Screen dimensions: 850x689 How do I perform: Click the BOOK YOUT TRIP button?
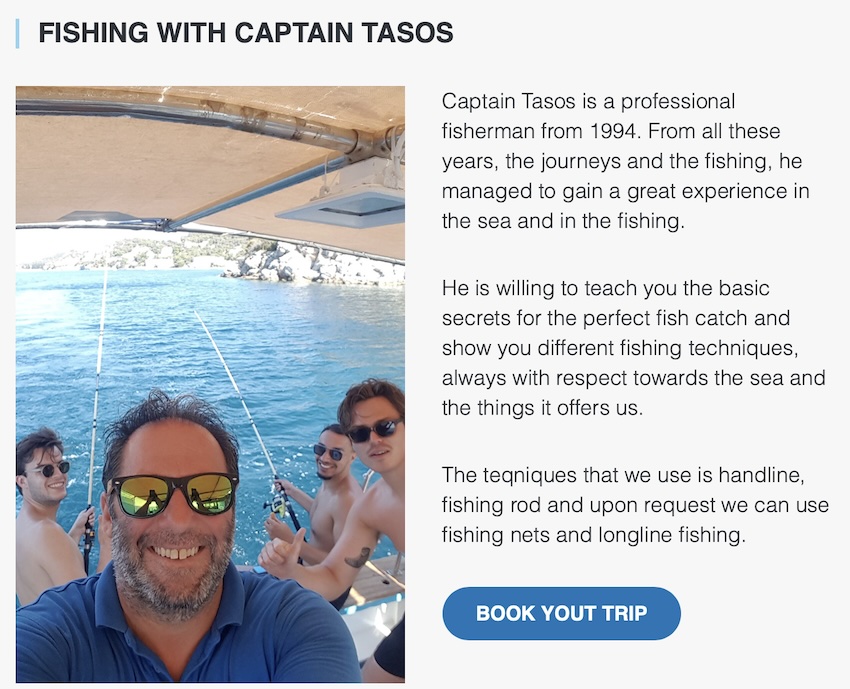[561, 613]
